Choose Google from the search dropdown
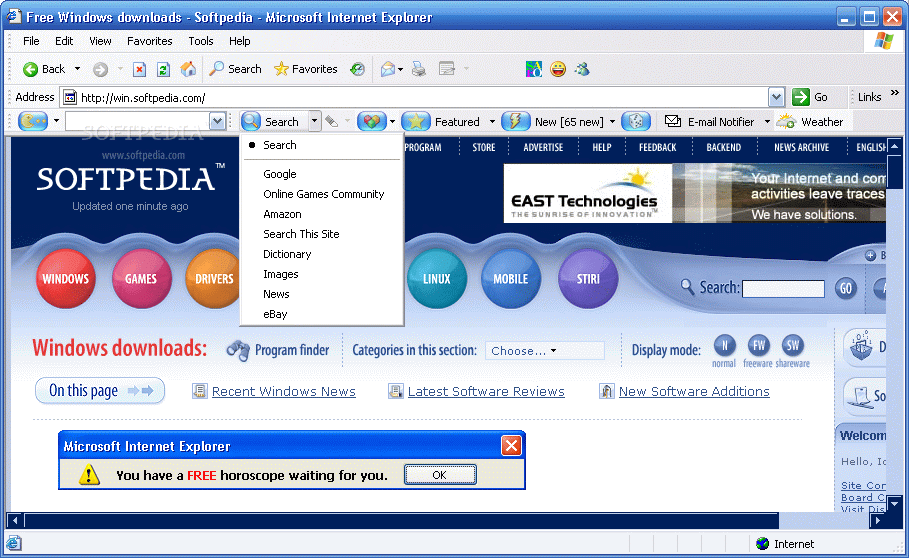The height and width of the screenshot is (558, 909). click(279, 174)
